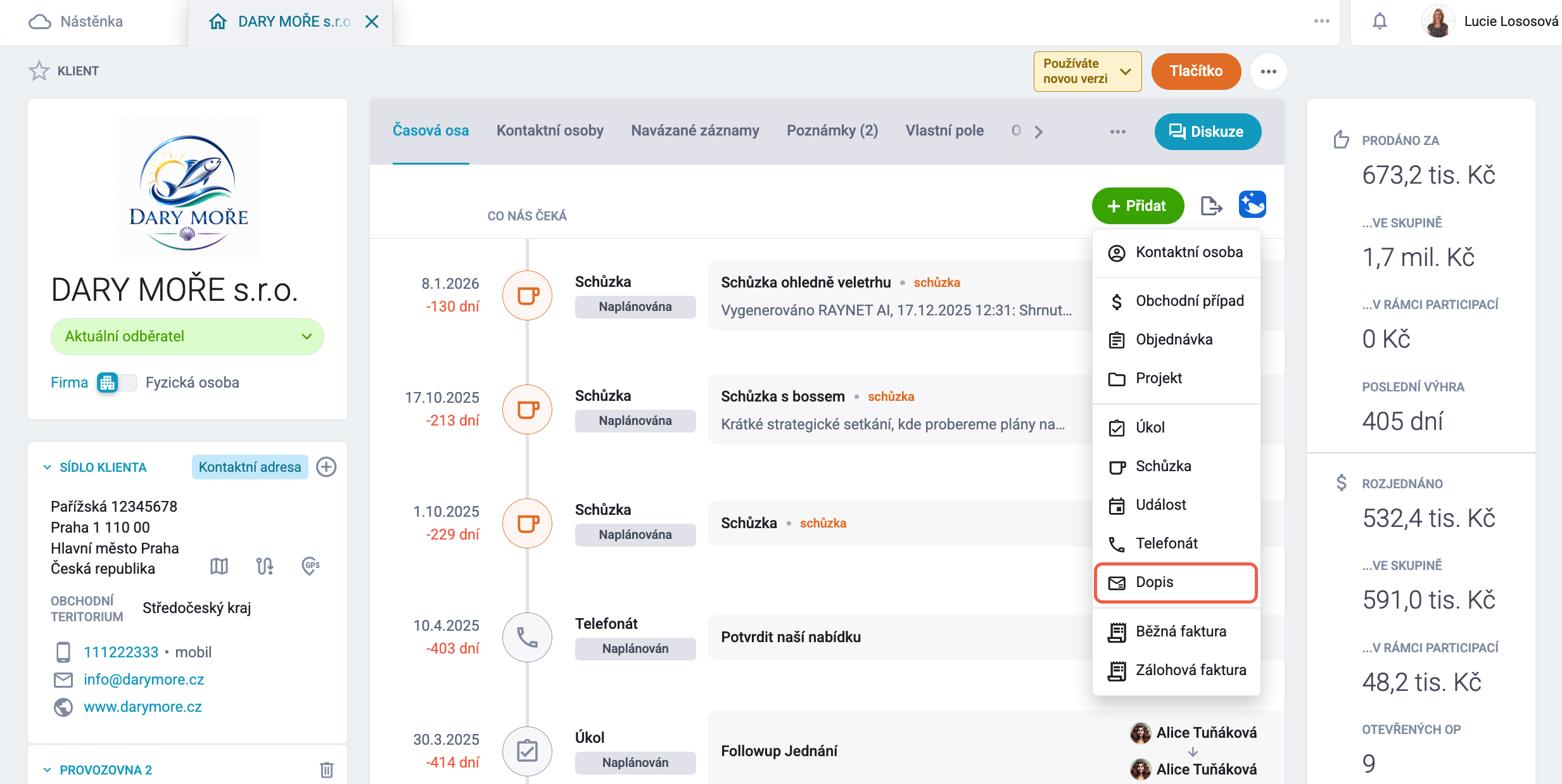This screenshot has width=1562, height=784.
Task: Click the map icon under the address
Action: coord(219,566)
